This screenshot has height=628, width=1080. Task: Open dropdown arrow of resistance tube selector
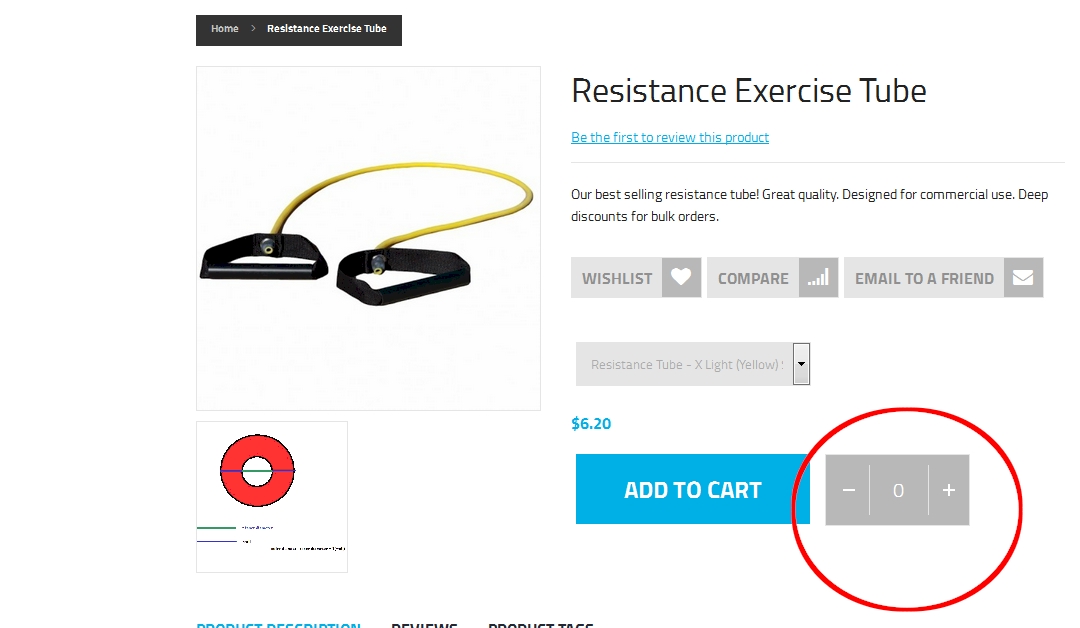click(801, 364)
